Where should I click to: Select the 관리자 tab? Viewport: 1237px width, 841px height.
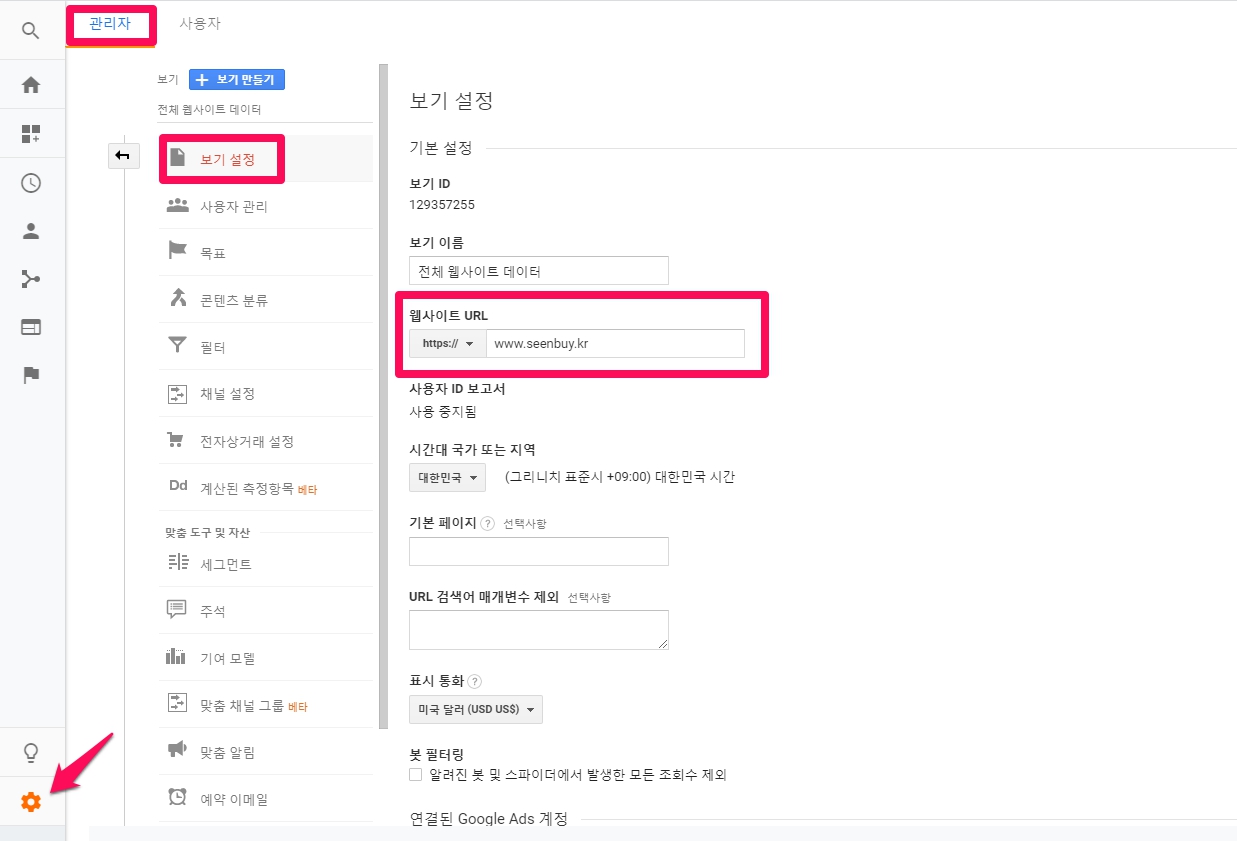click(110, 23)
